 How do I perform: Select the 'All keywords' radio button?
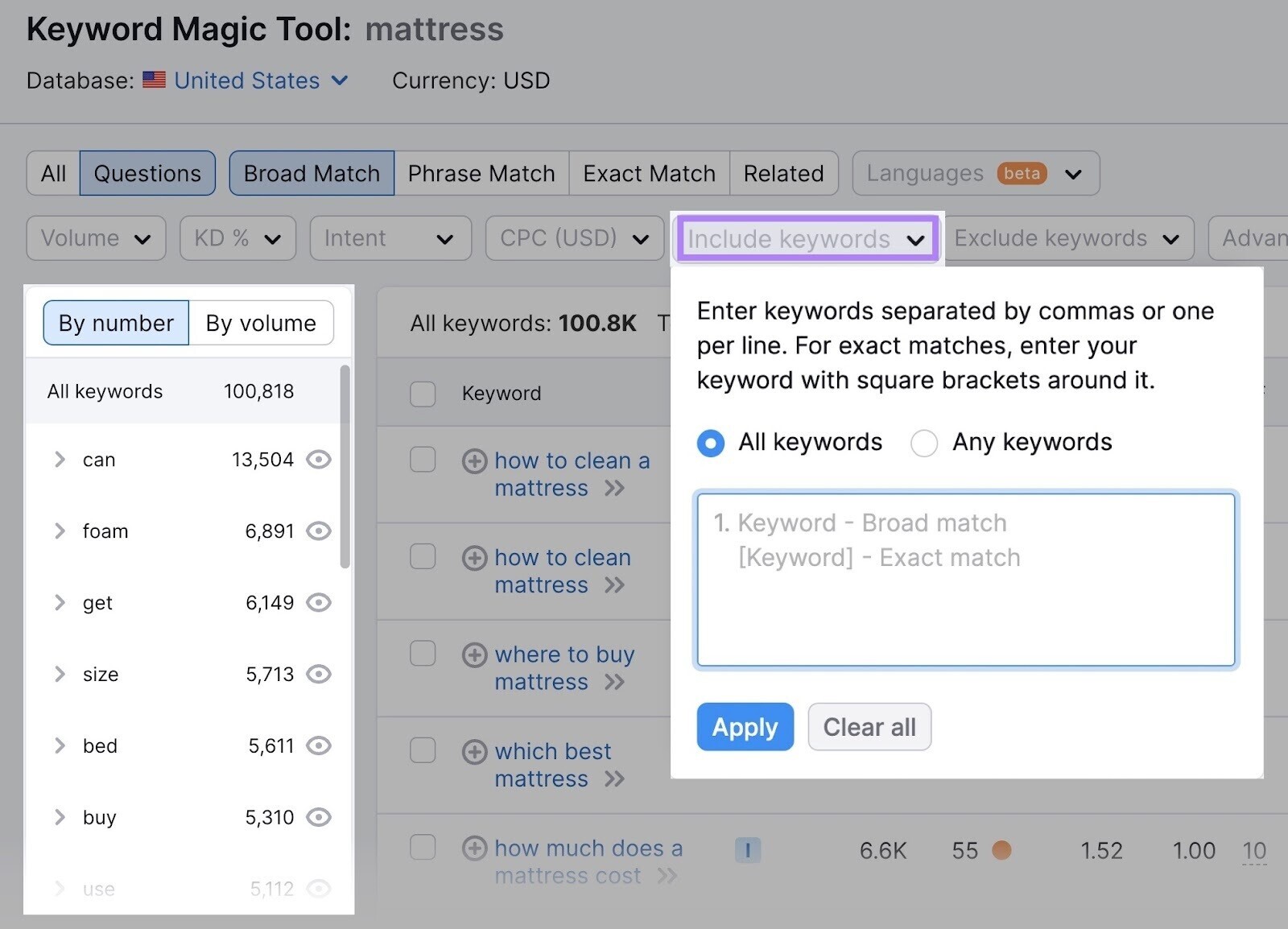click(x=711, y=443)
